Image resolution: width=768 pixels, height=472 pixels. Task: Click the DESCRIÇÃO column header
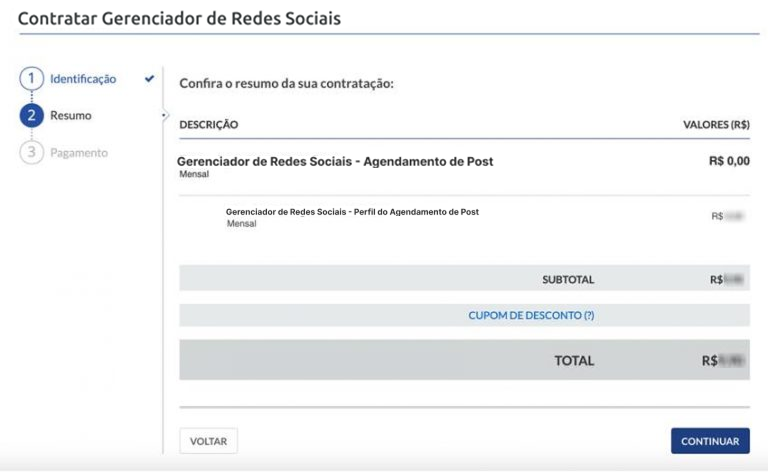(209, 124)
